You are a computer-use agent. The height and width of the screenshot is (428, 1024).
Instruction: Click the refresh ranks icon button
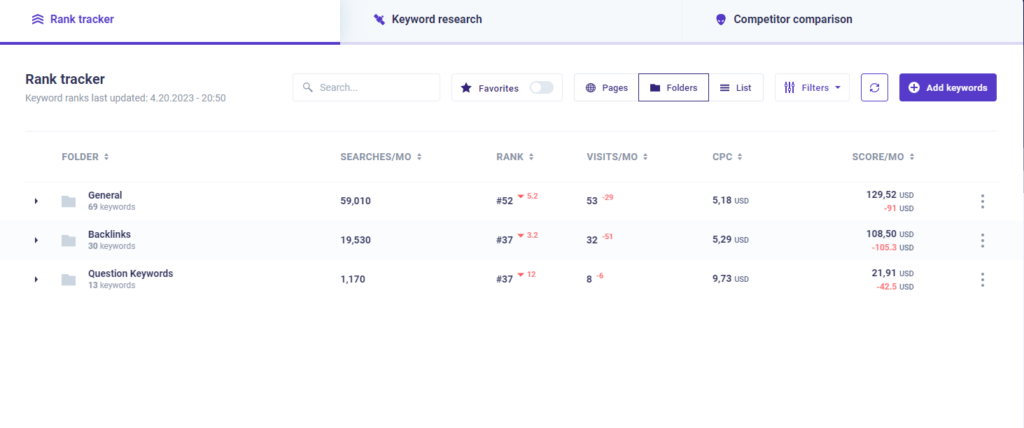tap(874, 88)
